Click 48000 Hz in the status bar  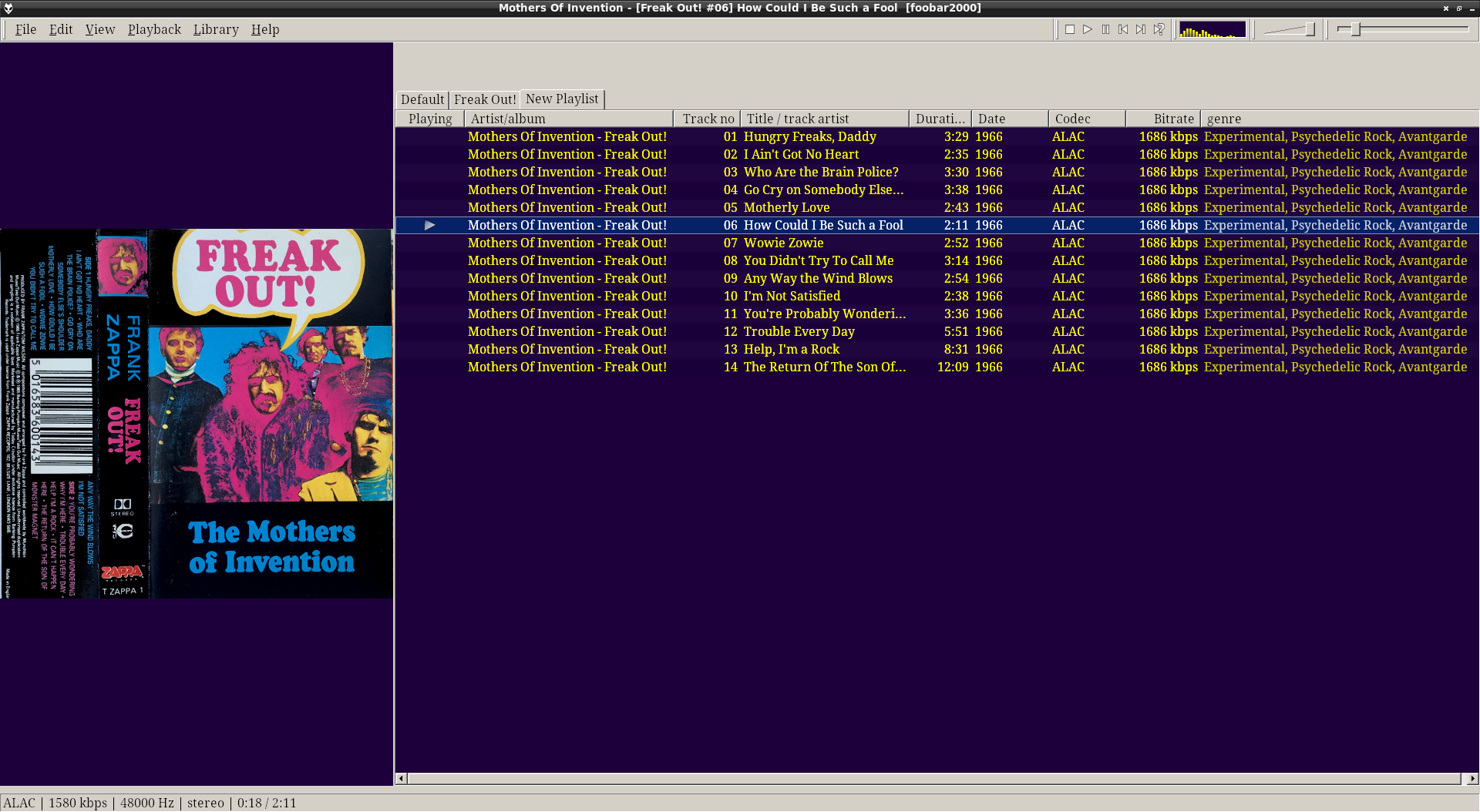coord(147,803)
